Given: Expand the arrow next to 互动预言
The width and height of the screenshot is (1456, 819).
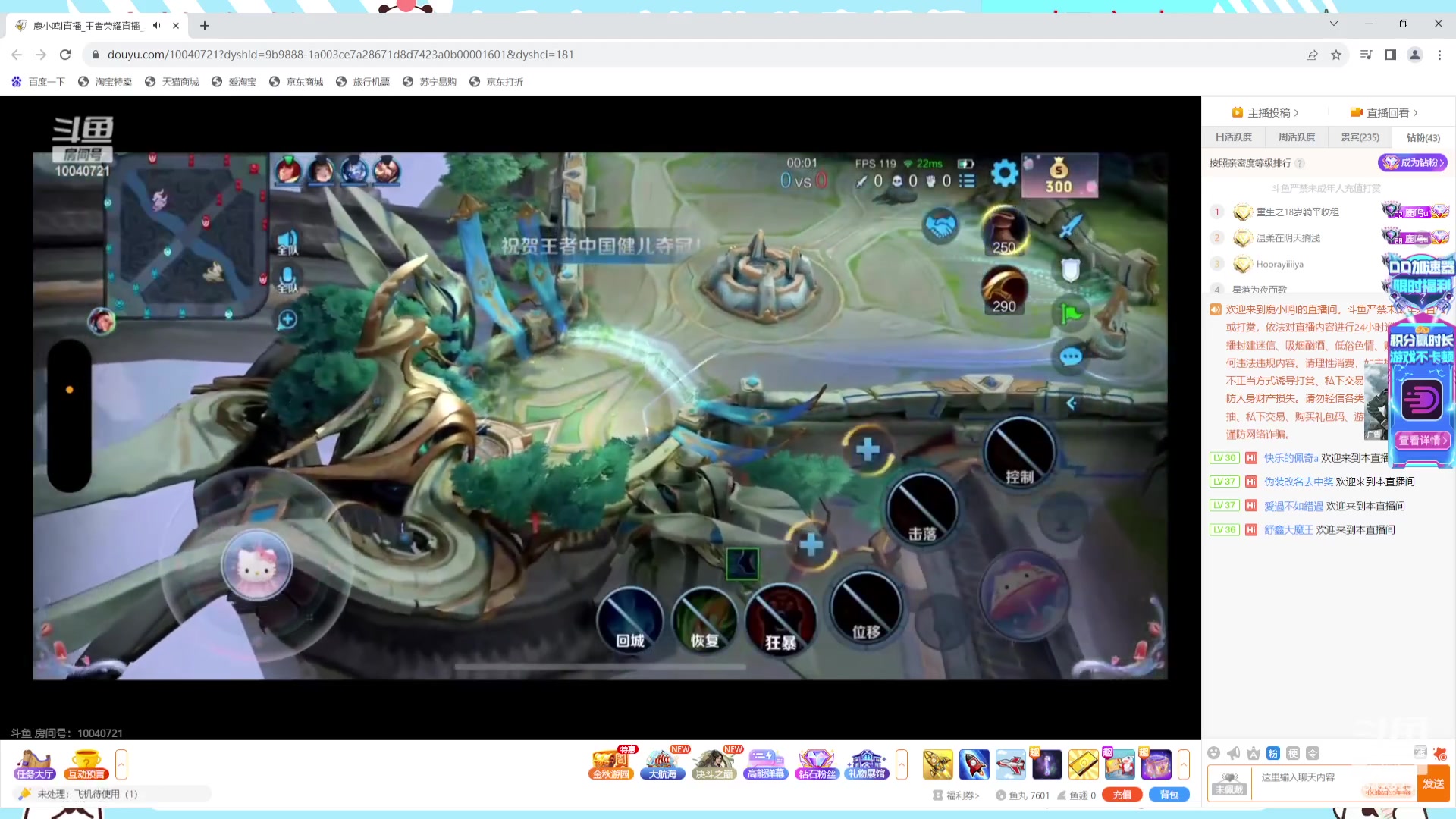Looking at the screenshot, I should pos(121,764).
